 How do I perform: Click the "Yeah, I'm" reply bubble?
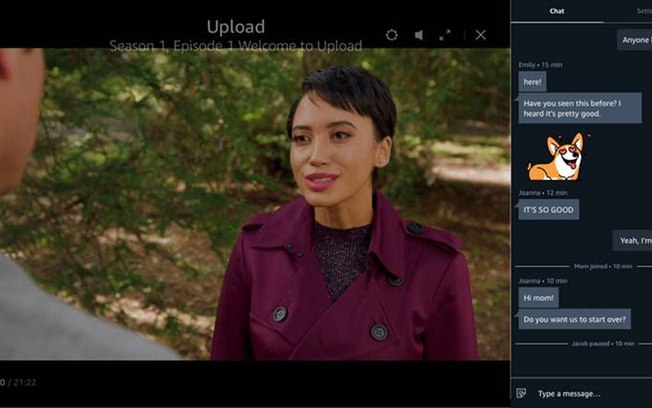[632, 241]
